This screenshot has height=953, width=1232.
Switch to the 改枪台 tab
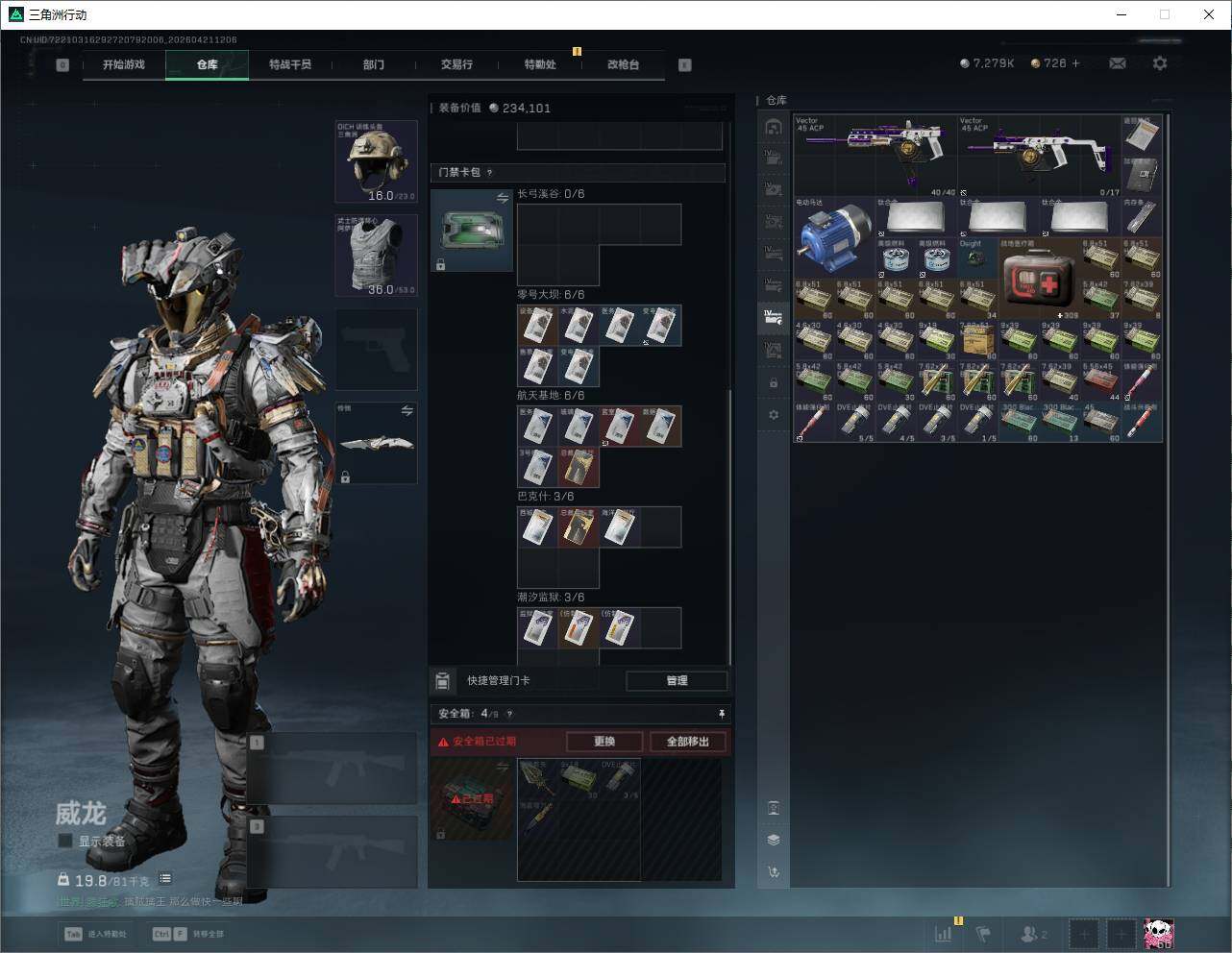click(623, 64)
